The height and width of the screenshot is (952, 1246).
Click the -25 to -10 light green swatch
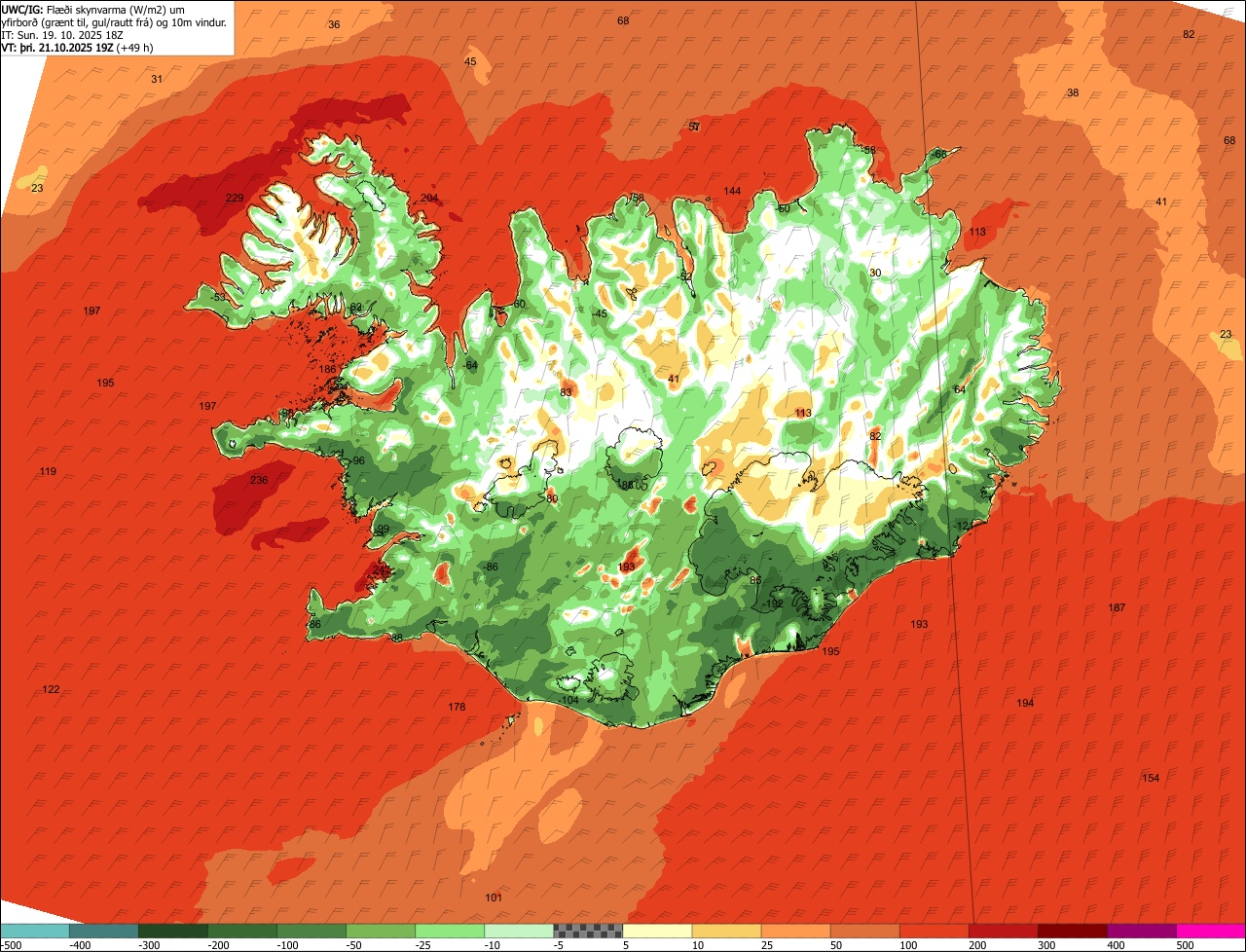(449, 931)
